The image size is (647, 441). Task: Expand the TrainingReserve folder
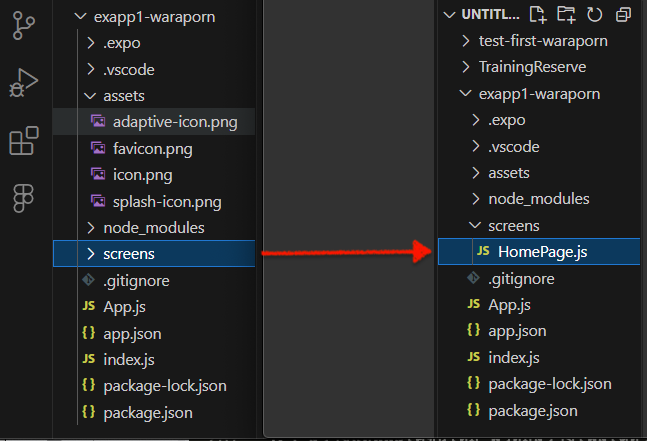tap(532, 67)
